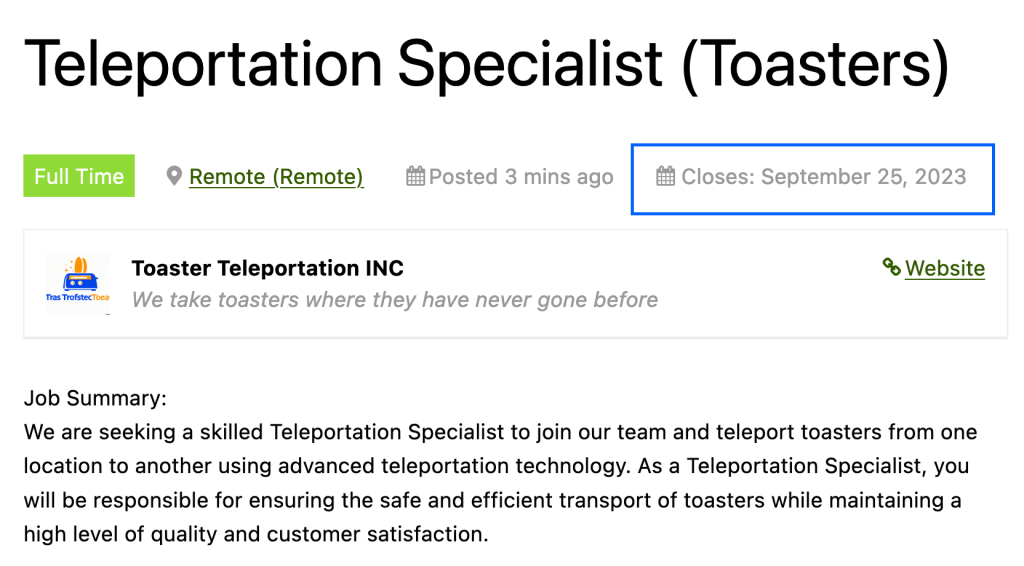Click the Job Summary heading
Viewport: 1024px width, 566px height.
[95, 398]
